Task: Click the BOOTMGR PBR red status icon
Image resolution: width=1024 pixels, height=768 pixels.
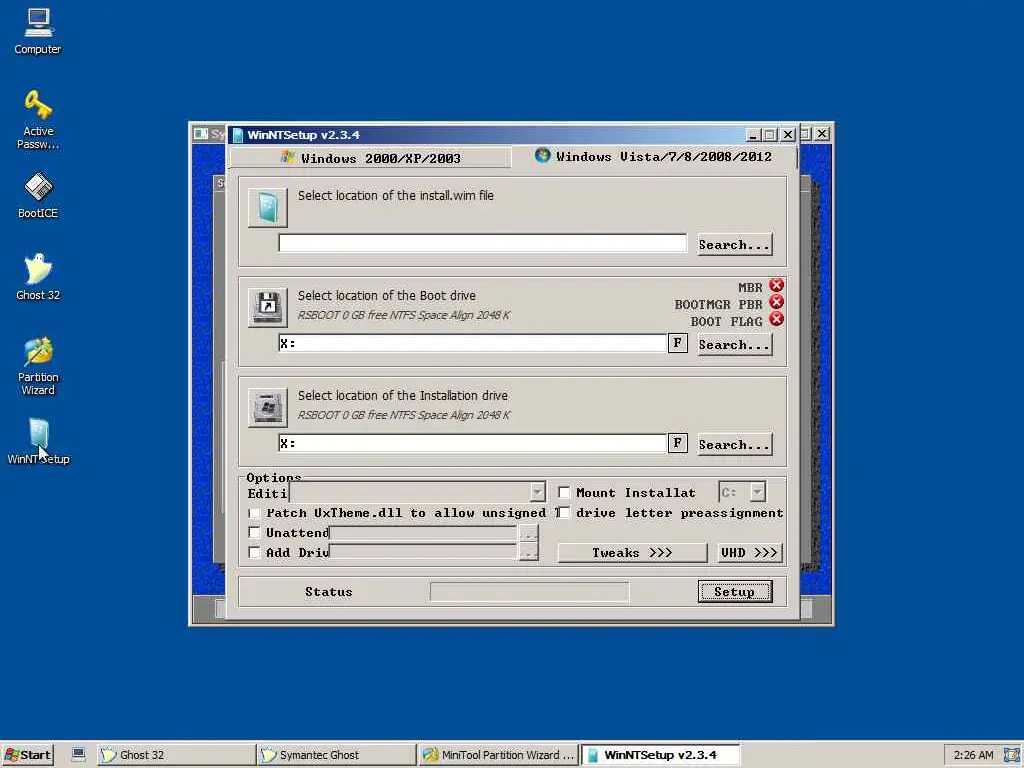Action: 776,302
